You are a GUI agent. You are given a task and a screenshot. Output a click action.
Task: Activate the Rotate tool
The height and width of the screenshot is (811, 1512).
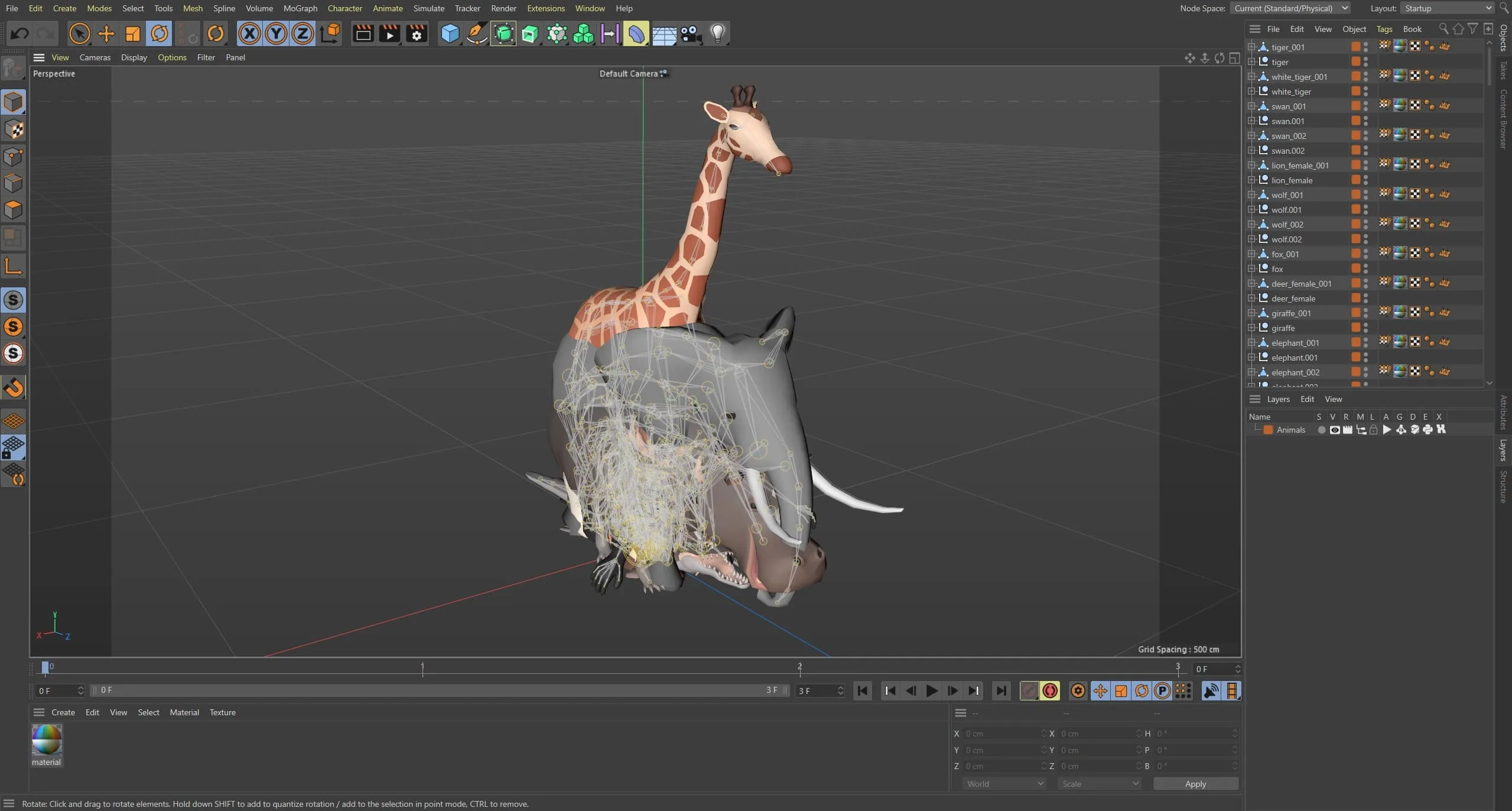coord(160,33)
